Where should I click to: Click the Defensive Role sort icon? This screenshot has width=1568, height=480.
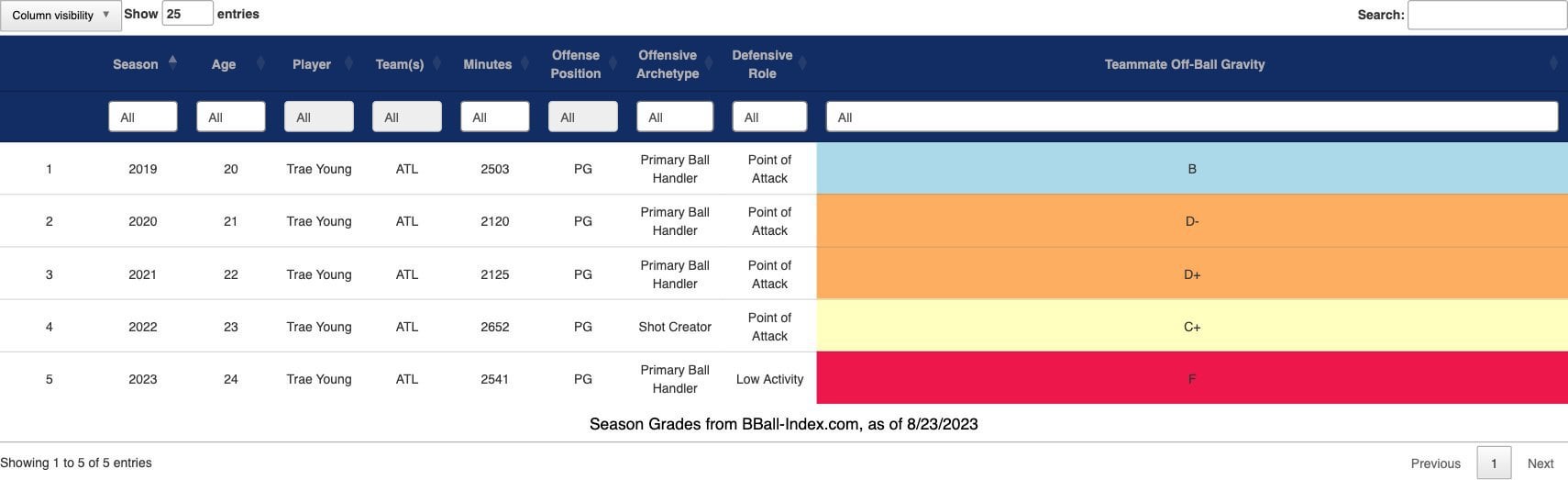click(803, 63)
